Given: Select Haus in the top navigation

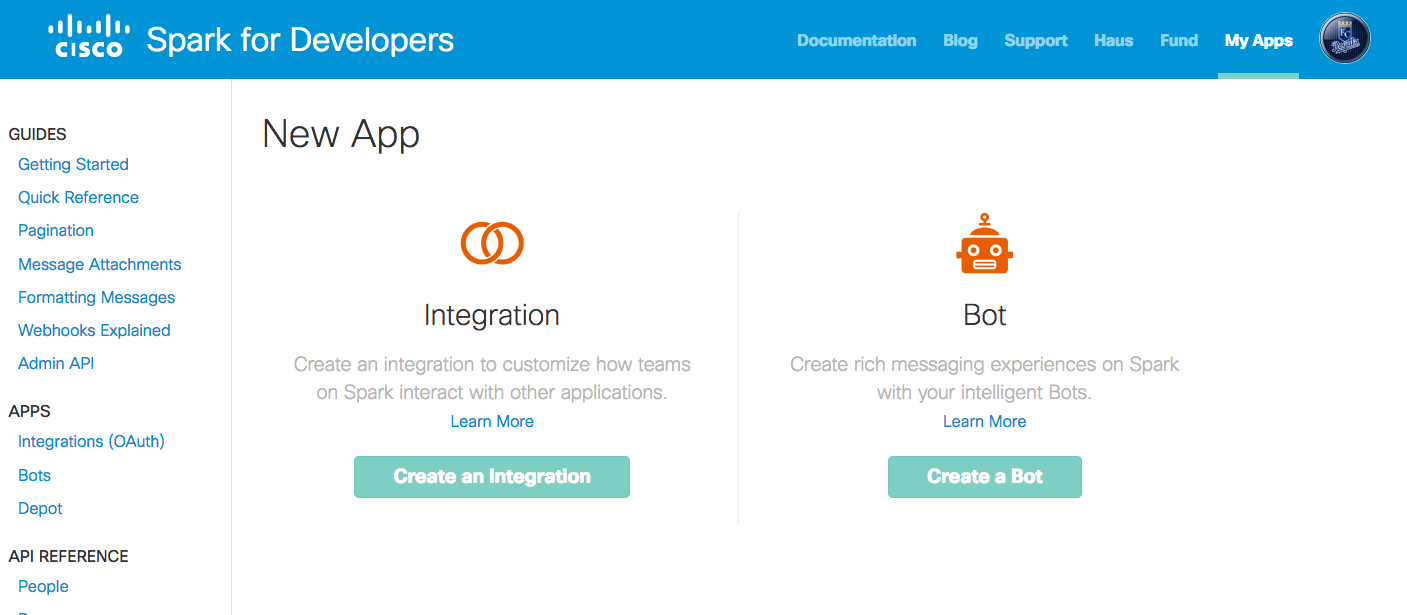Looking at the screenshot, I should [1113, 41].
